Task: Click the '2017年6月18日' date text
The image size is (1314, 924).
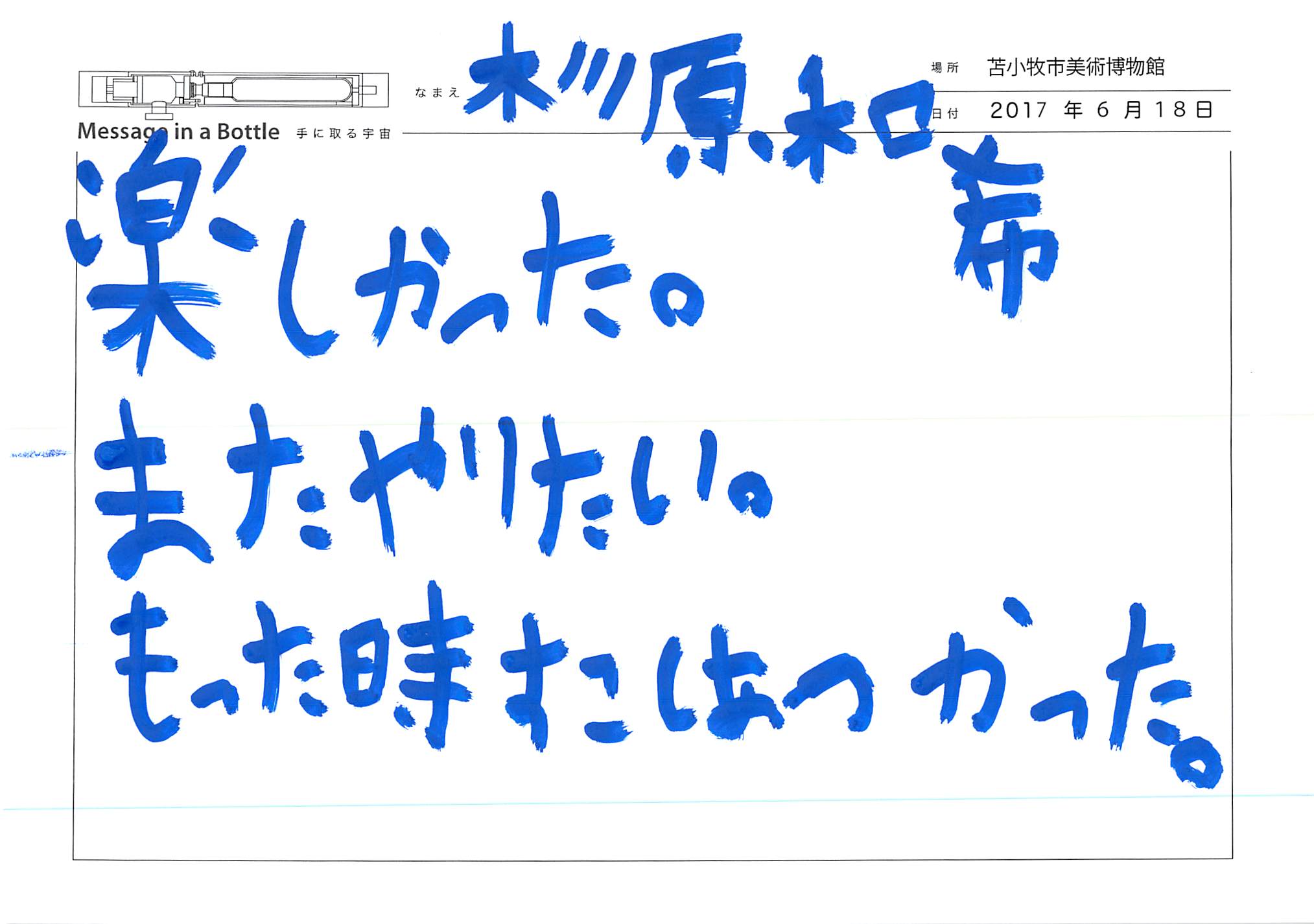Action: click(1101, 110)
